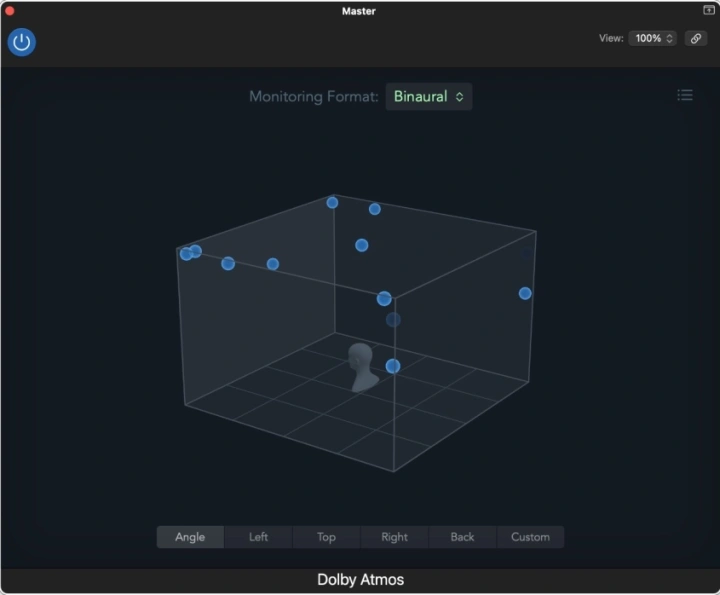Open the list icon beside Monitoring Format
Viewport: 720px width, 595px height.
point(685,95)
